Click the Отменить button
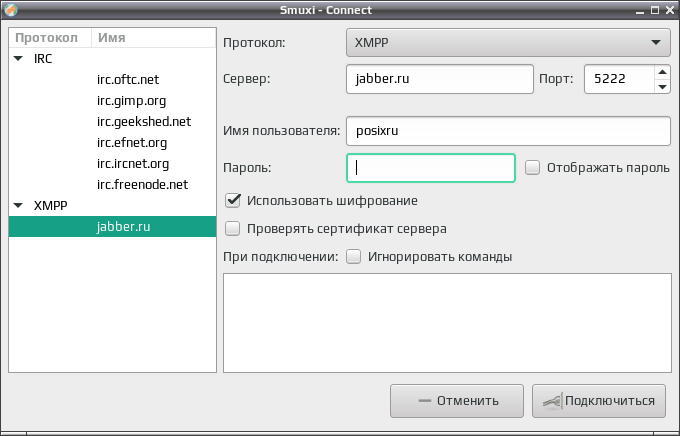 (x=457, y=401)
